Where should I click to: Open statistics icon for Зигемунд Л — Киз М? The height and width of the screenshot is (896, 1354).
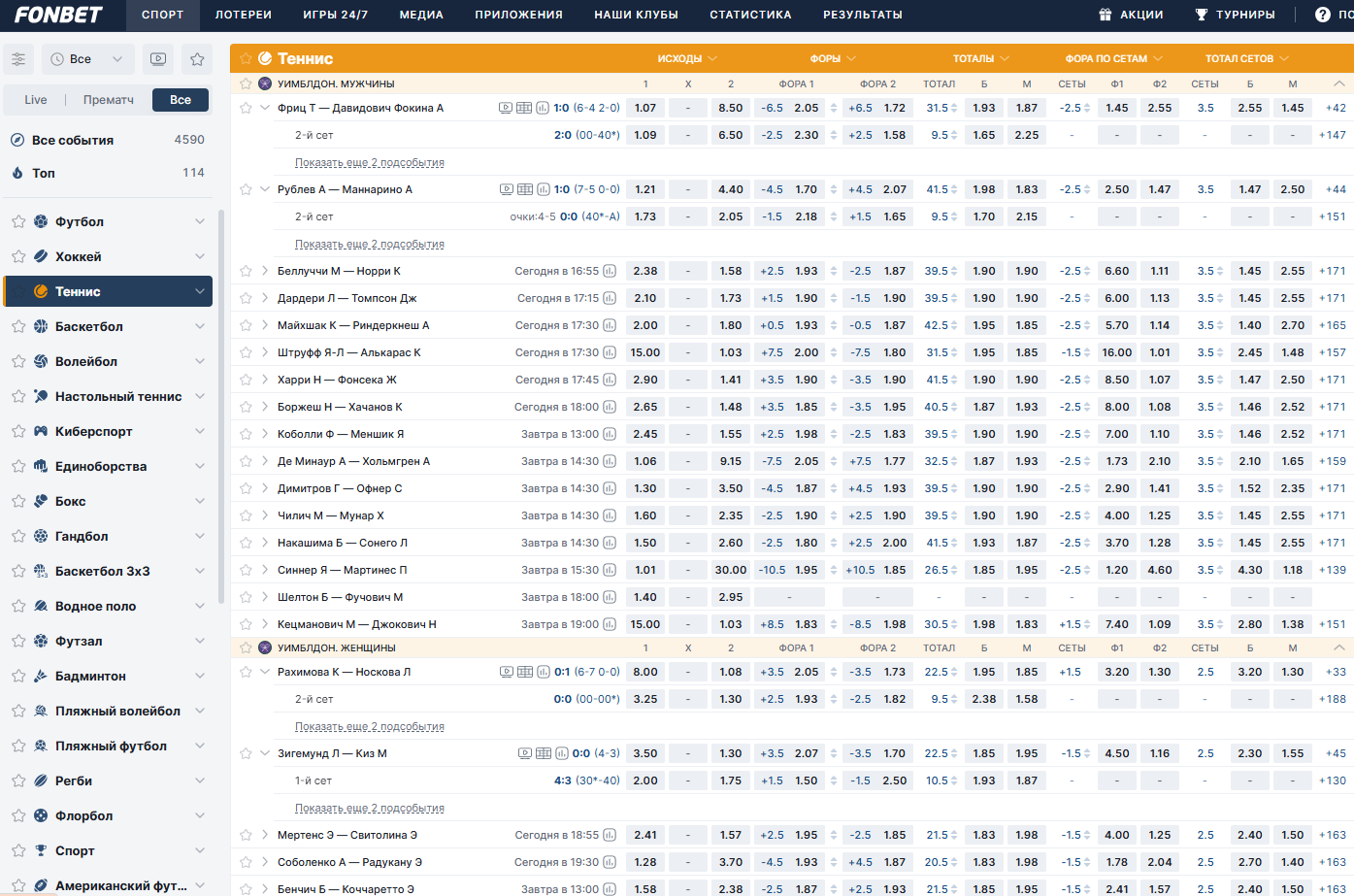point(561,753)
